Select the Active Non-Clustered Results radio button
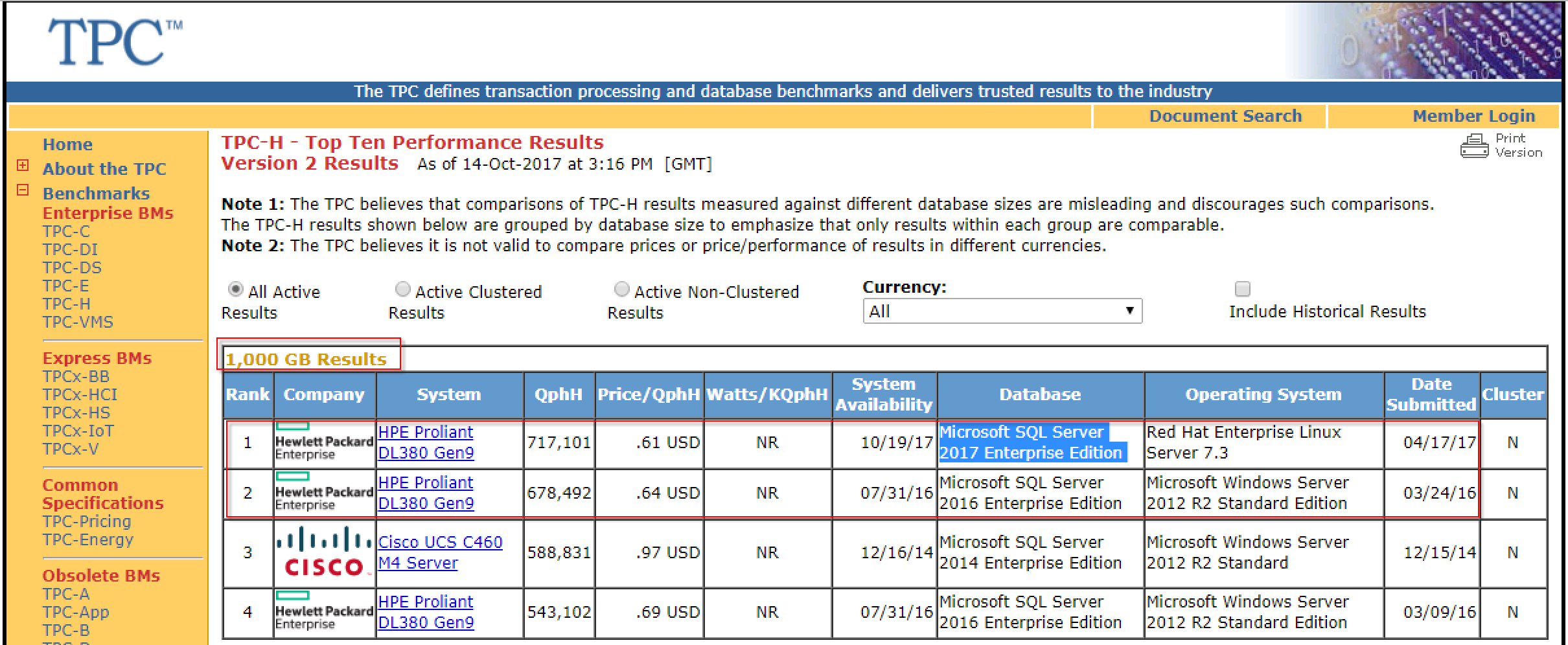This screenshot has width=1568, height=645. click(x=621, y=289)
